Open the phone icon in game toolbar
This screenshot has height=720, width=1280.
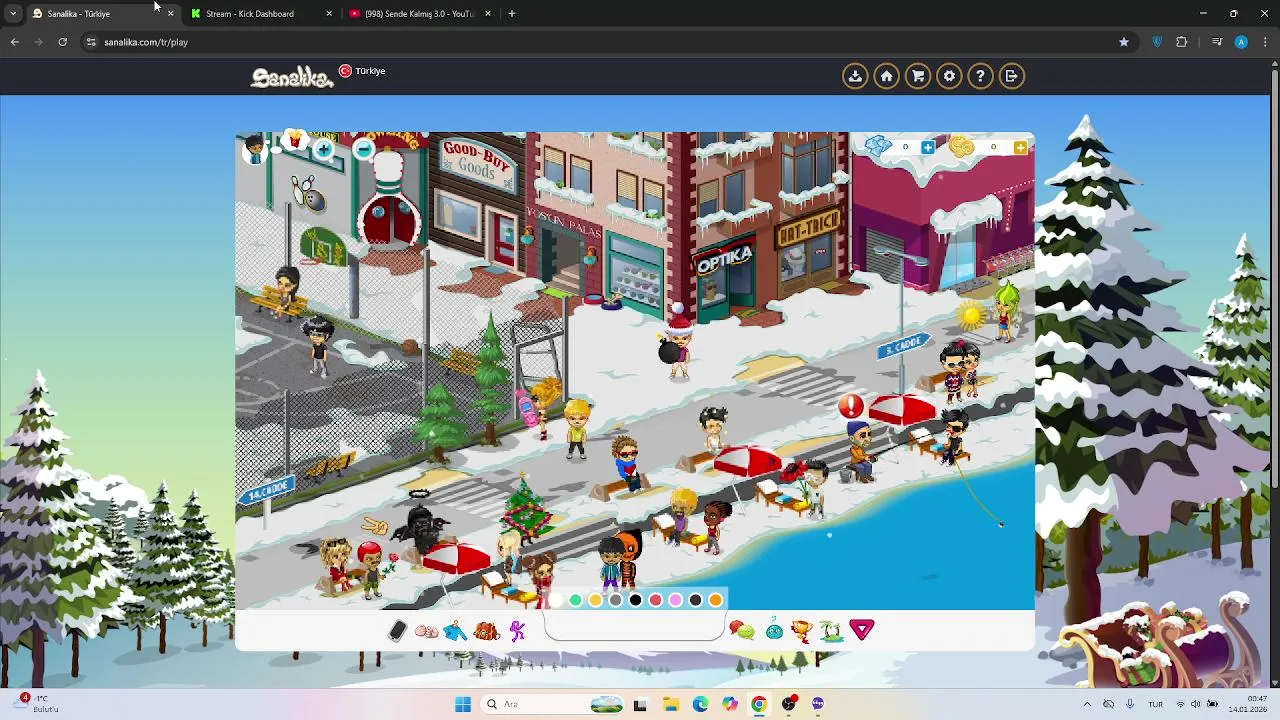(x=397, y=630)
